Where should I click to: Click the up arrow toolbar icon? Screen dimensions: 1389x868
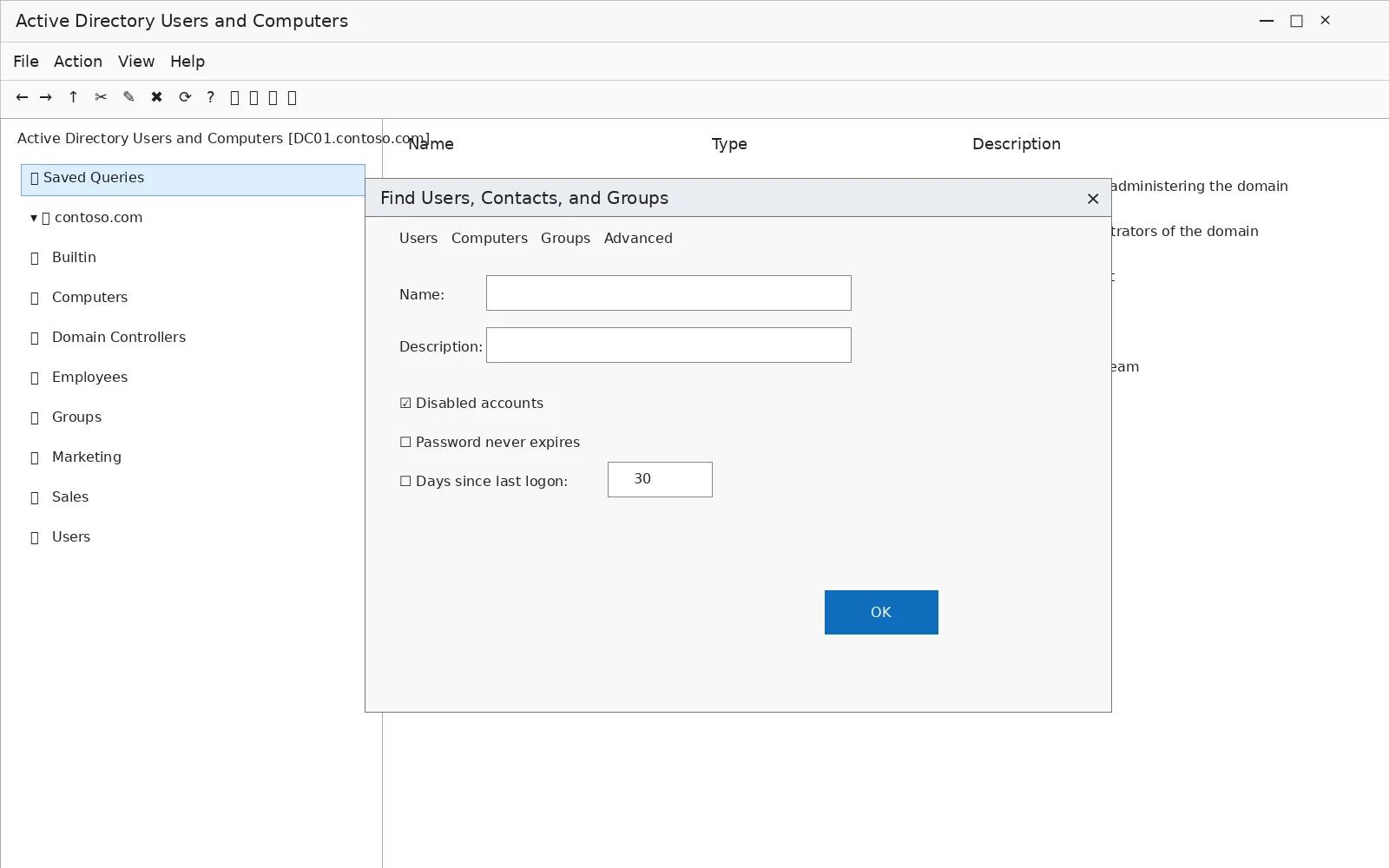(73, 97)
